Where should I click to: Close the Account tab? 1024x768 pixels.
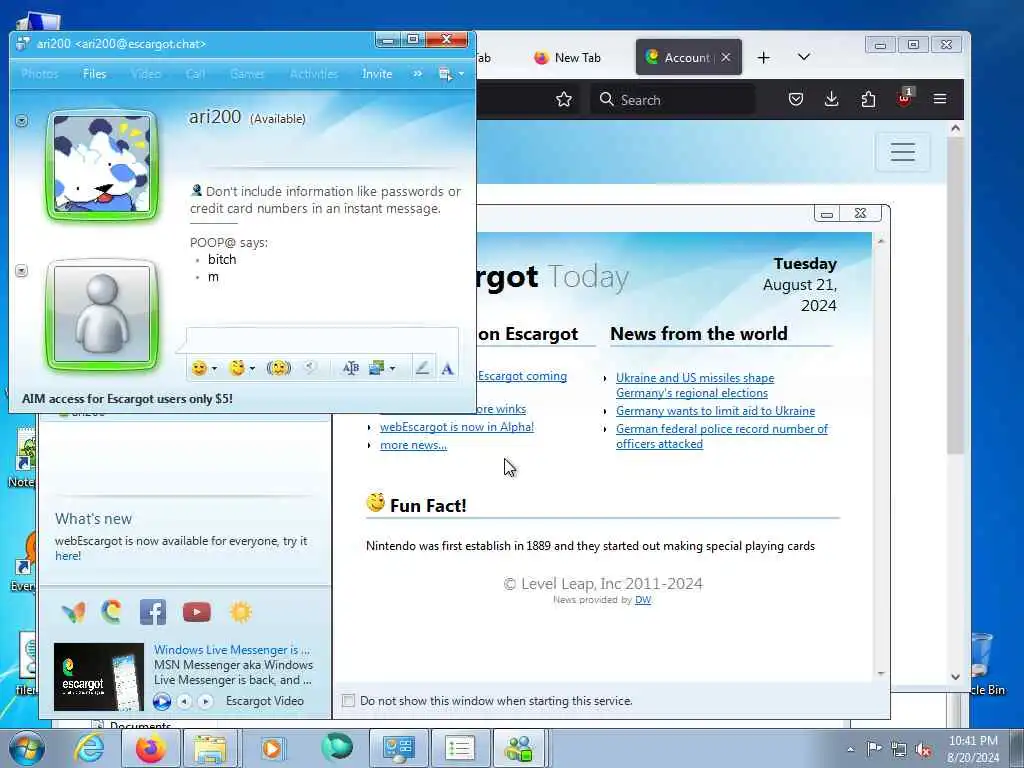click(726, 57)
